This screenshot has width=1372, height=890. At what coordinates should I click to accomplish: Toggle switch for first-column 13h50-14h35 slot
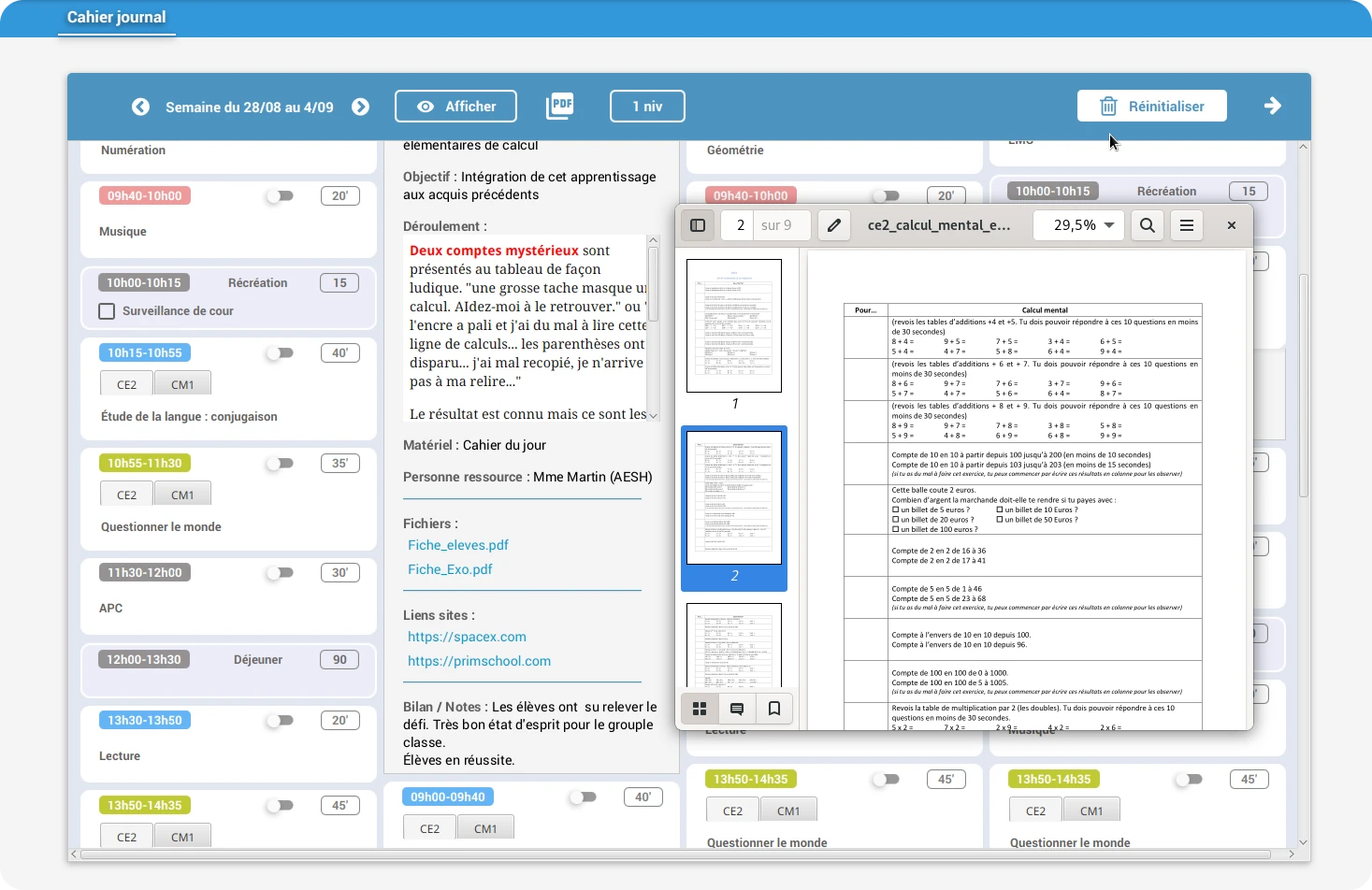point(280,806)
